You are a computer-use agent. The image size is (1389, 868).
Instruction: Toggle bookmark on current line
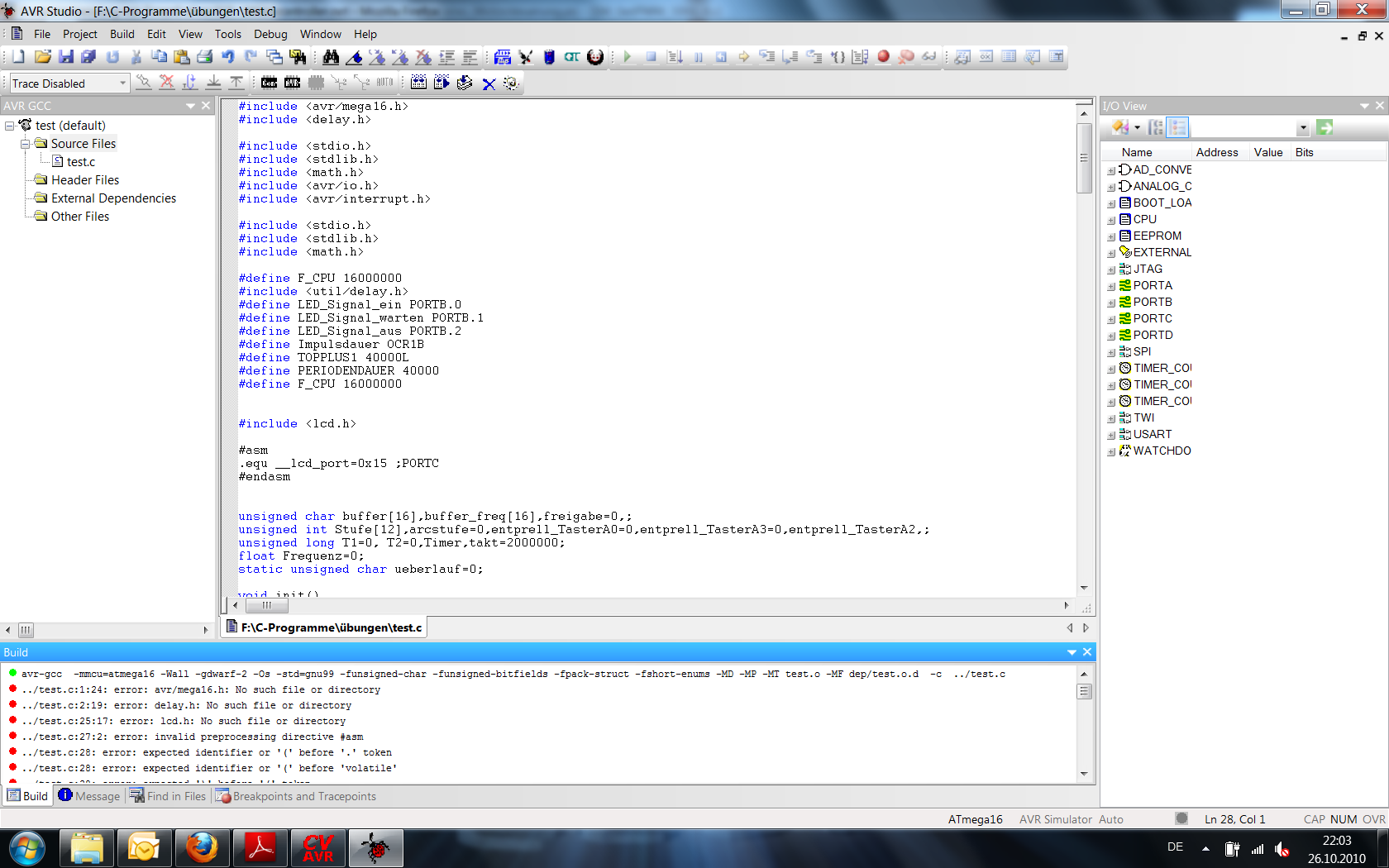354,57
